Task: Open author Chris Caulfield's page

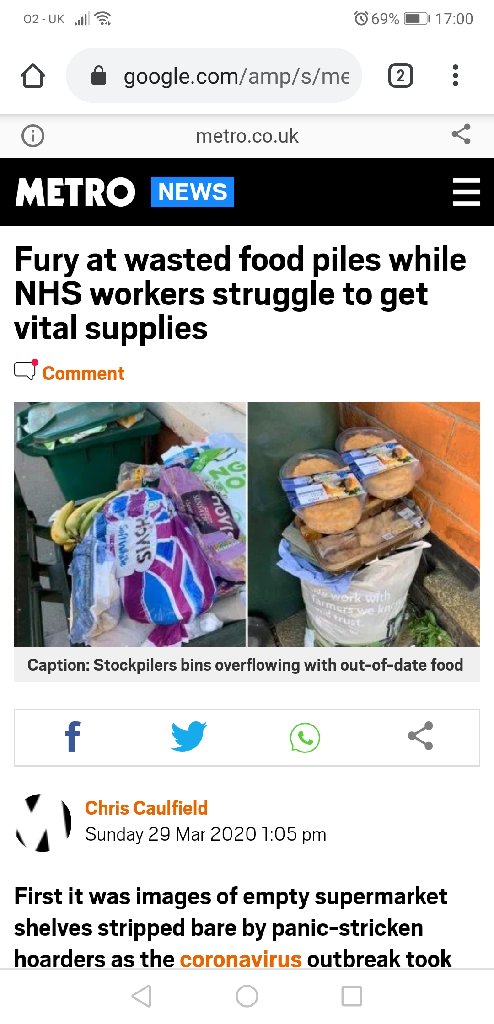Action: tap(146, 808)
